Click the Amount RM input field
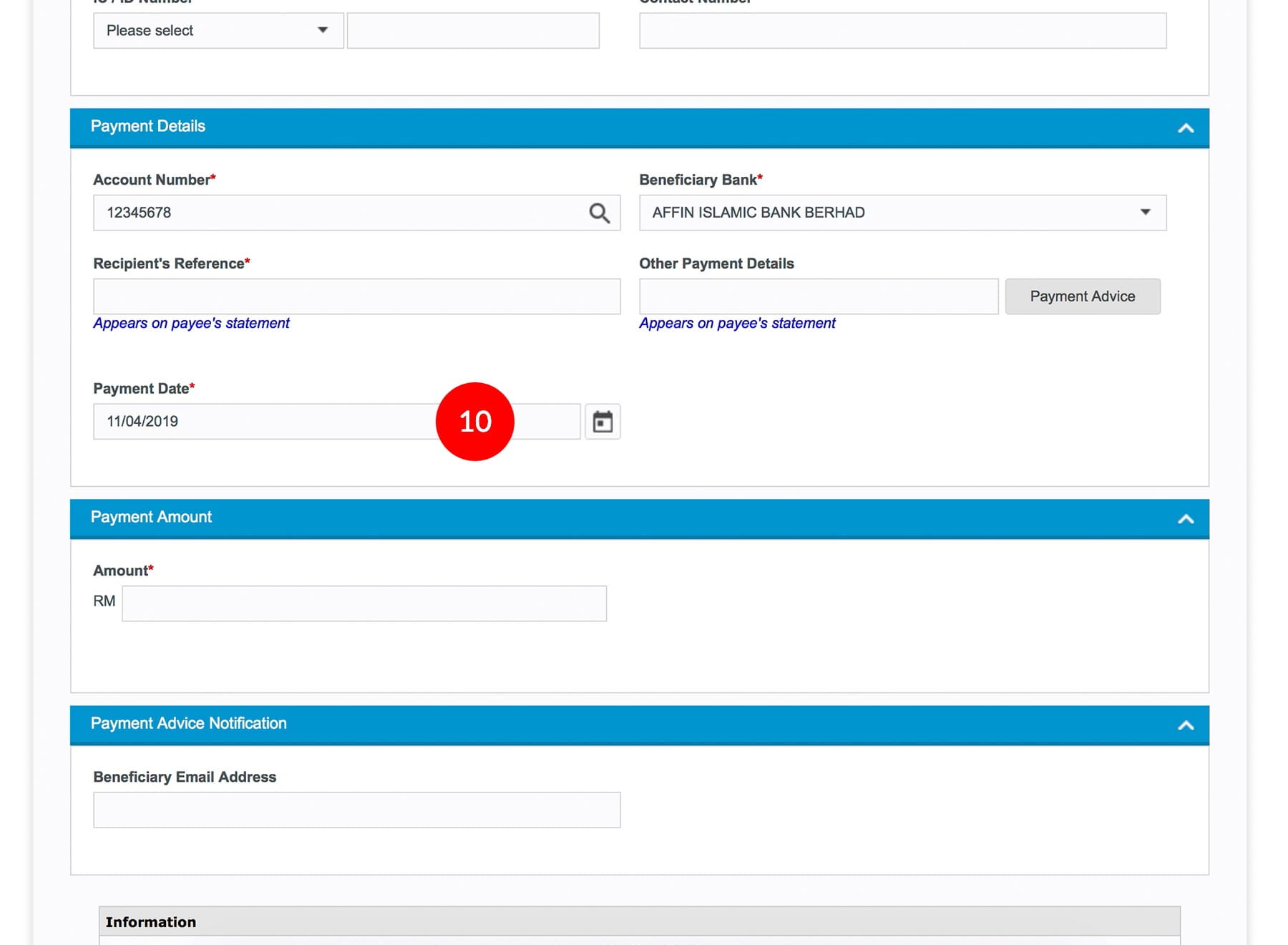The width and height of the screenshot is (1288, 945). (x=364, y=604)
